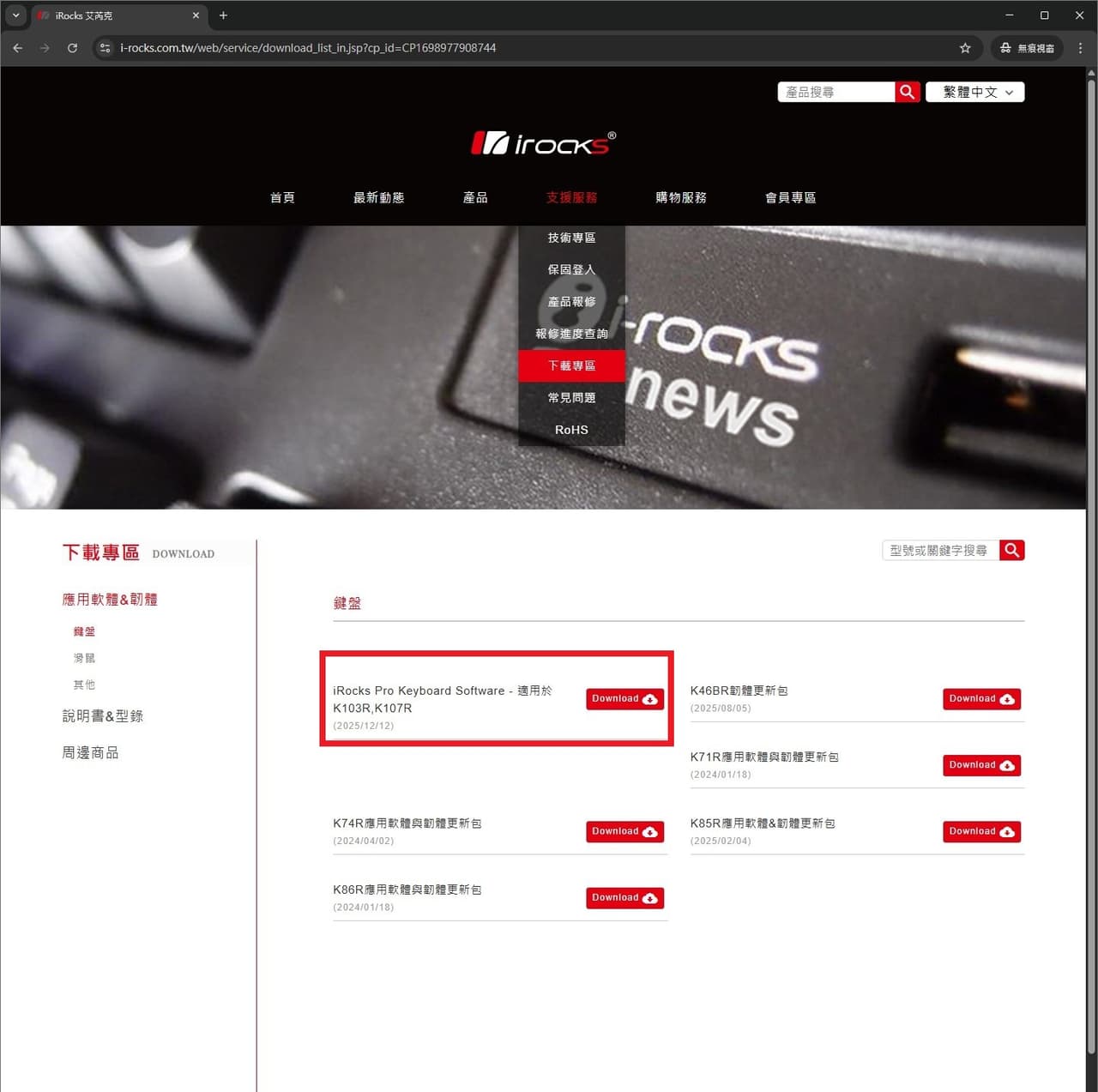Image resolution: width=1098 pixels, height=1092 pixels.
Task: Download the K85R應用軟體&韌體更新包
Action: (981, 831)
